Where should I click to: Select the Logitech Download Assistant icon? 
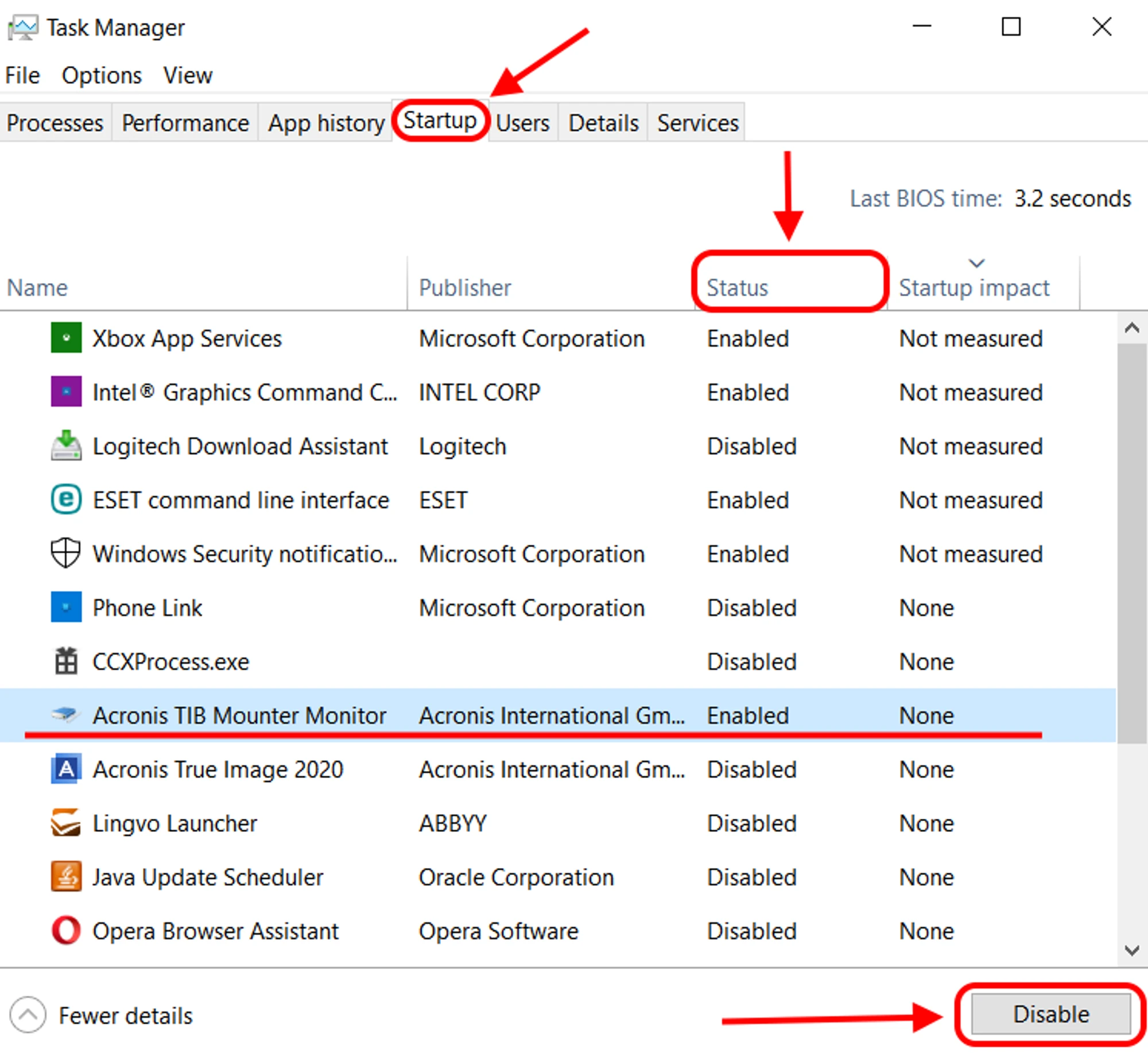[66, 446]
